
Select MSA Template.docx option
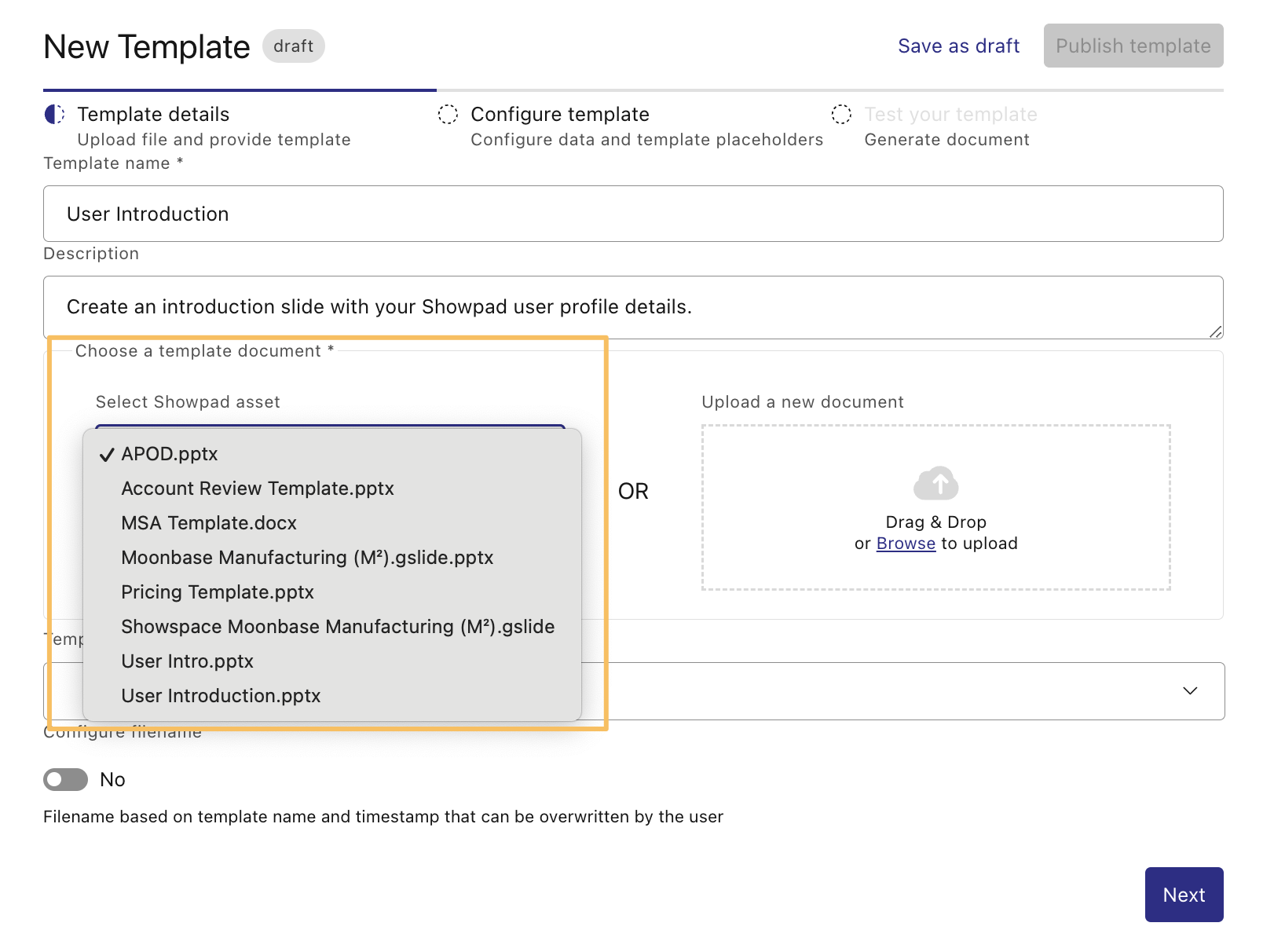331,523
